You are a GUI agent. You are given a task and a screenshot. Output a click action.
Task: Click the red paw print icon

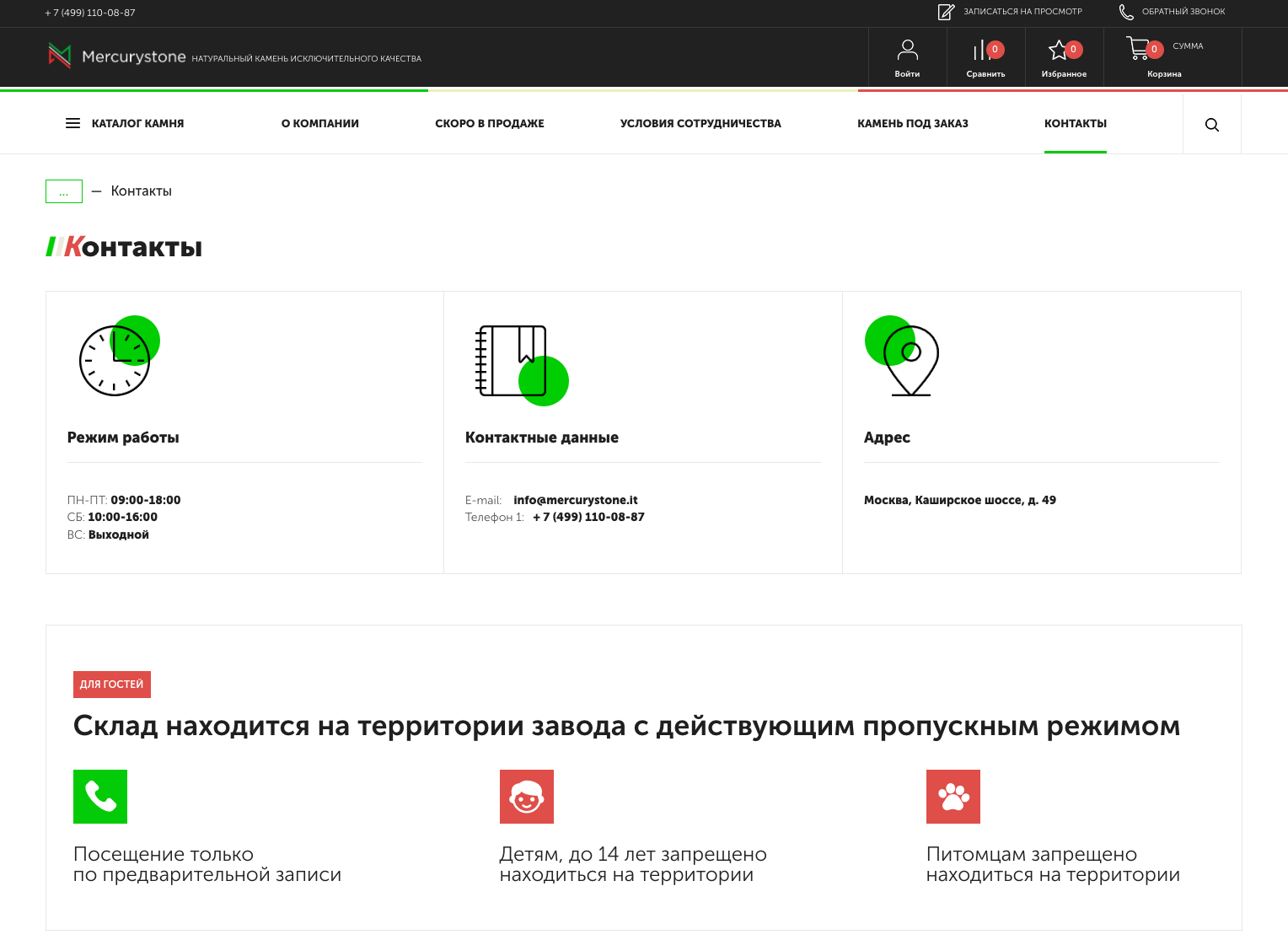(x=953, y=796)
